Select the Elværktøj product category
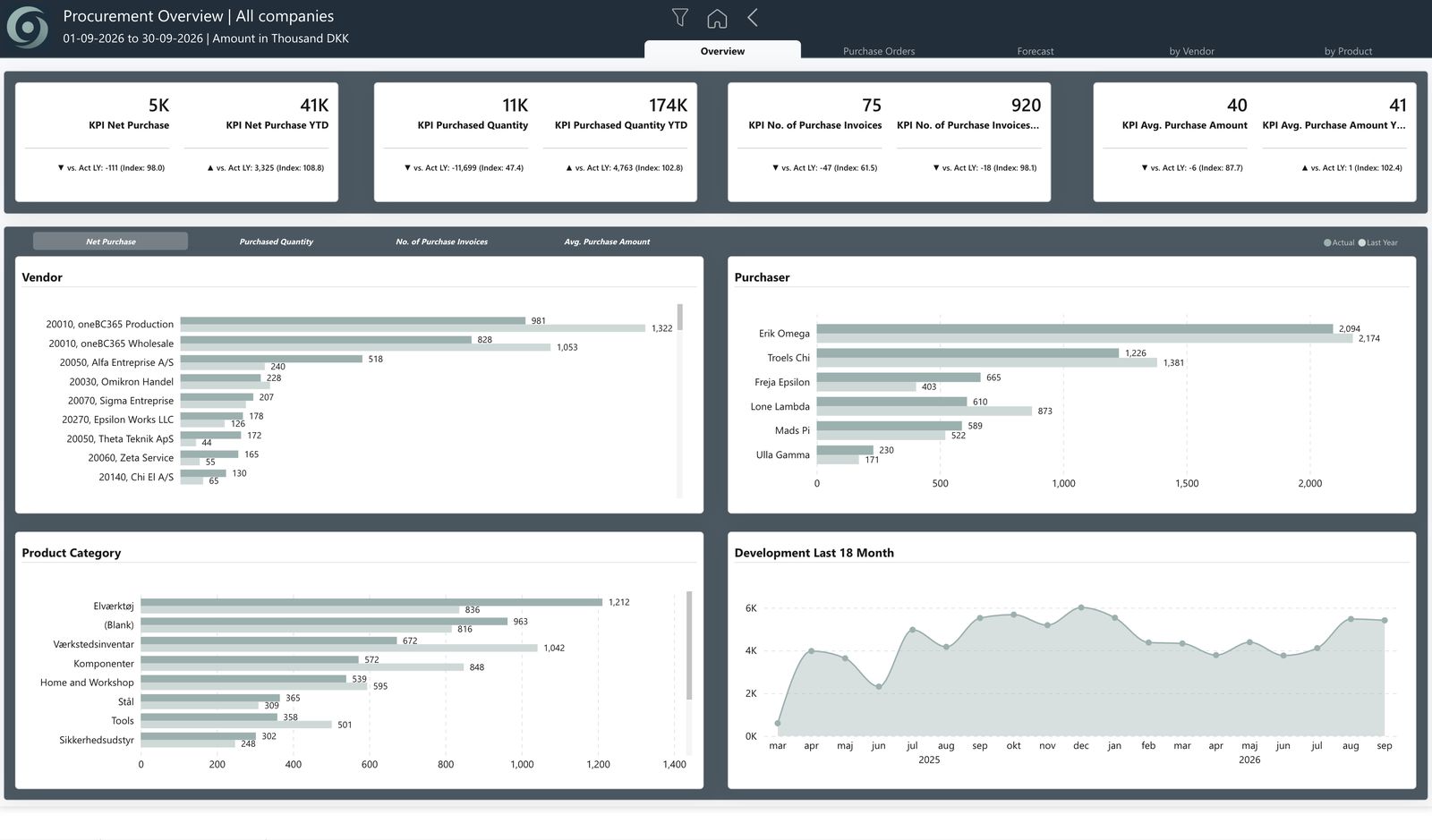The height and width of the screenshot is (840, 1432). point(114,606)
